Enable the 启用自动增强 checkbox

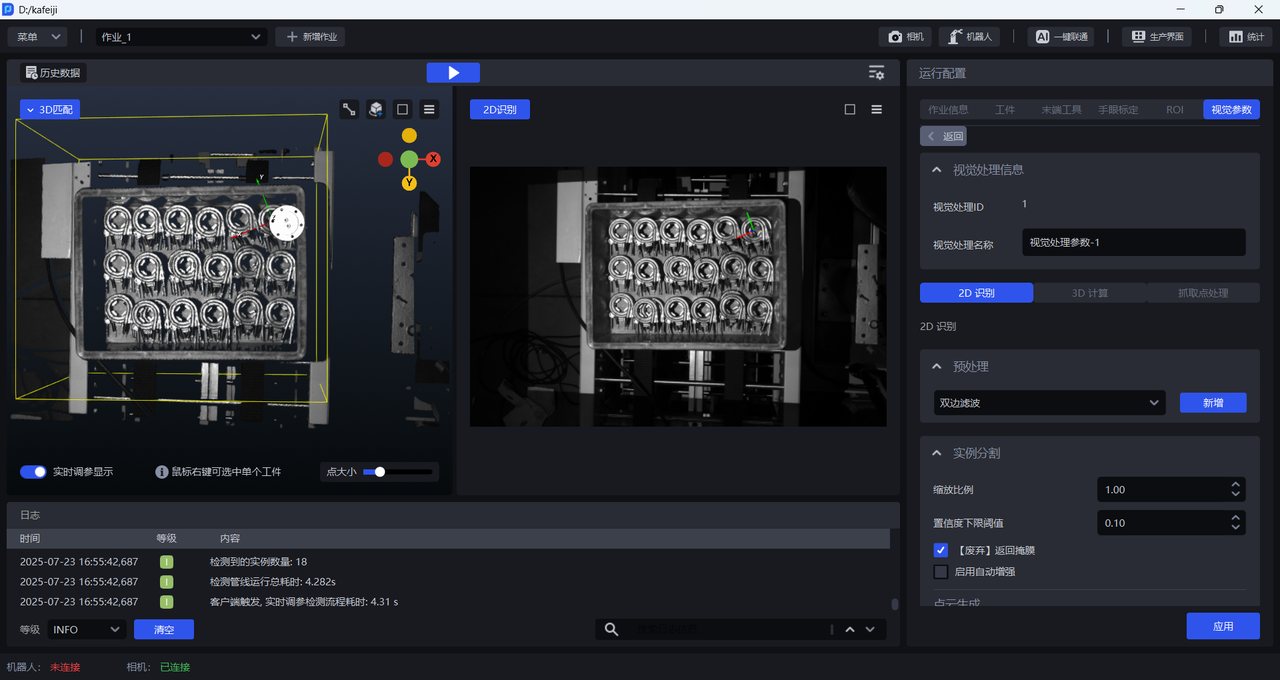(940, 572)
